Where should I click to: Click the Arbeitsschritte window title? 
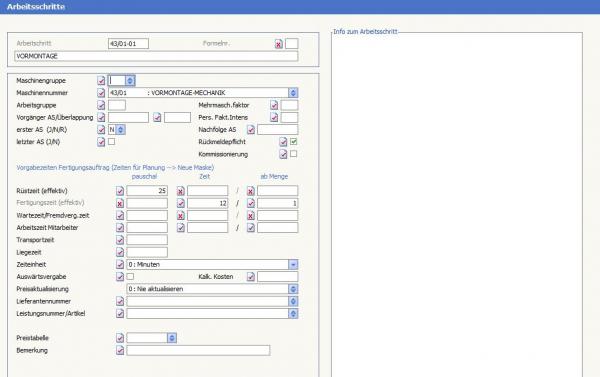tap(36, 7)
